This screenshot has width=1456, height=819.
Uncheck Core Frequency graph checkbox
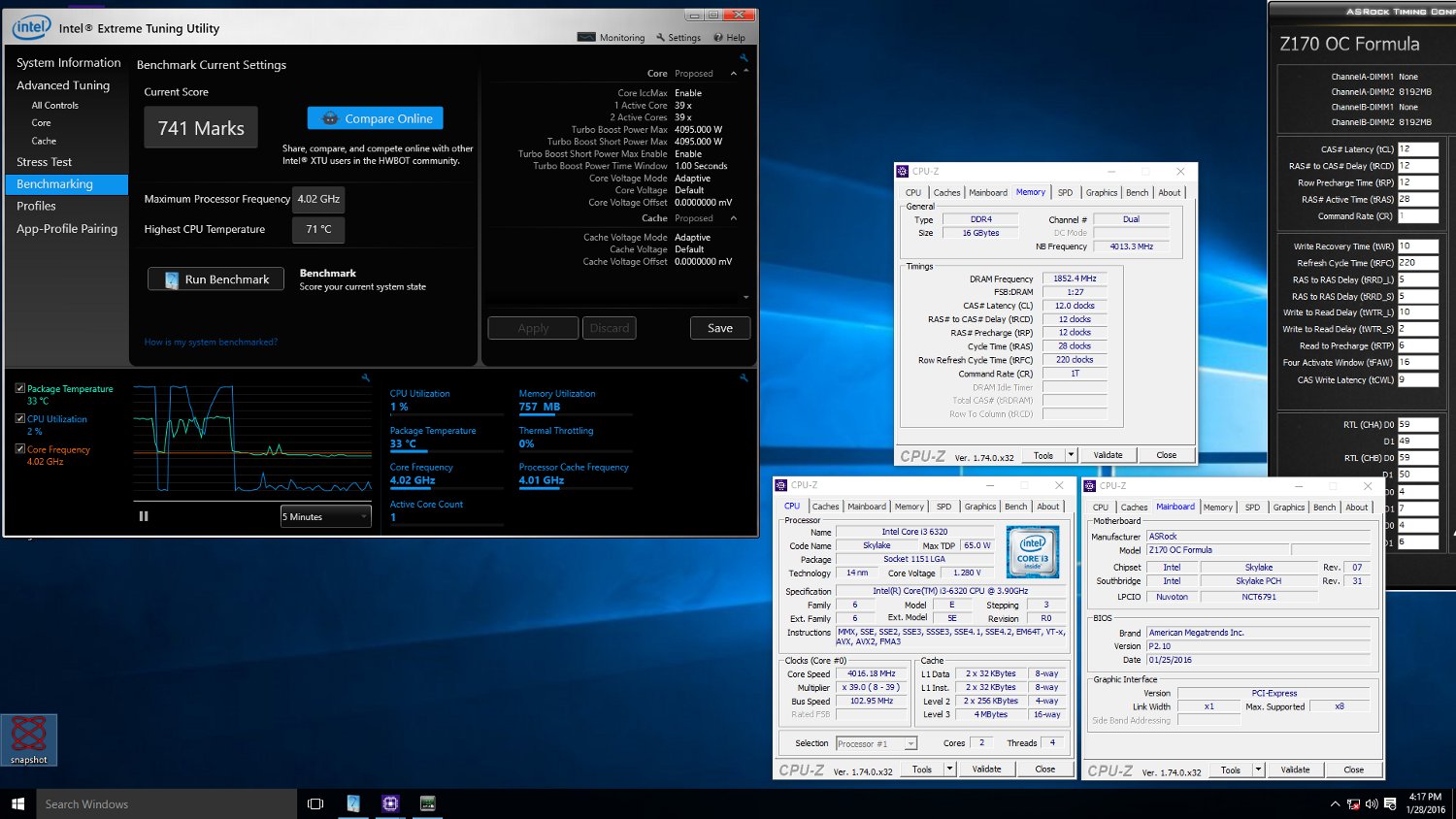click(x=20, y=448)
